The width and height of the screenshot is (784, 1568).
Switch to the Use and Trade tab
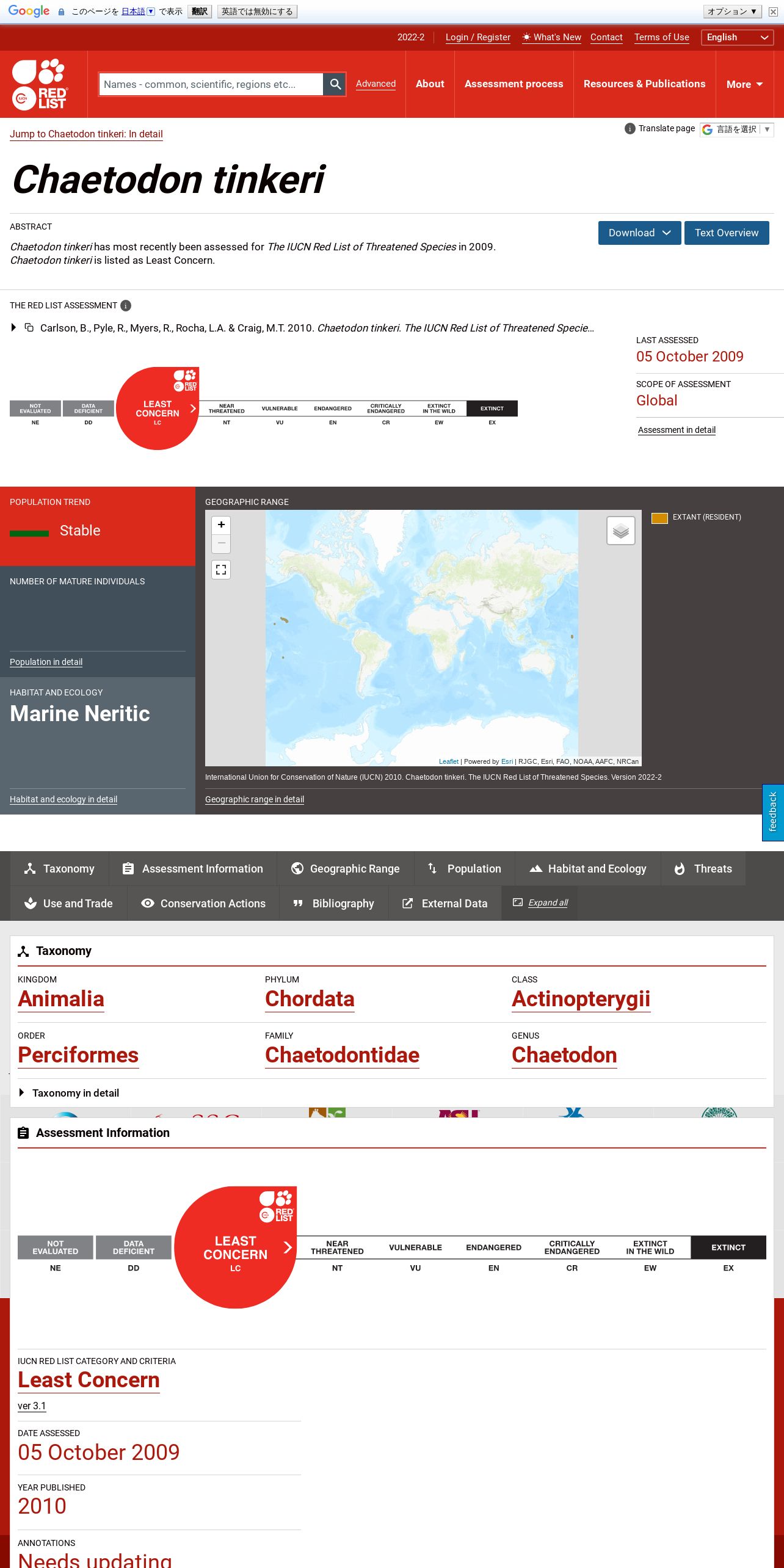(x=68, y=904)
